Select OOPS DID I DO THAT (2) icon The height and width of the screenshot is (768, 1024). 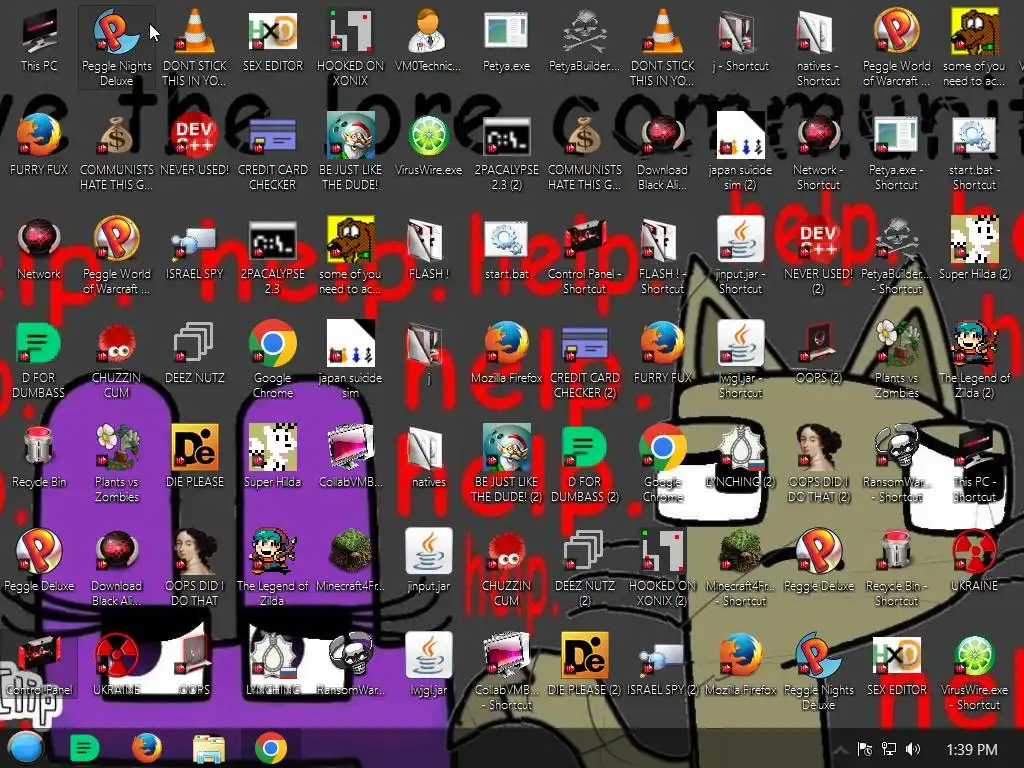point(818,464)
